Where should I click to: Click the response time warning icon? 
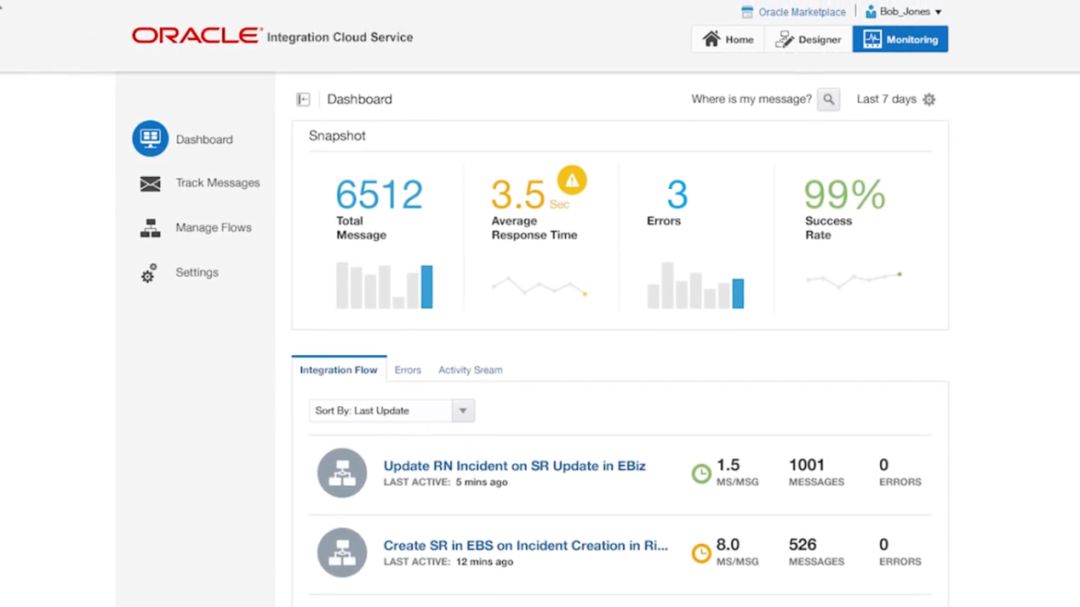pyautogui.click(x=572, y=180)
